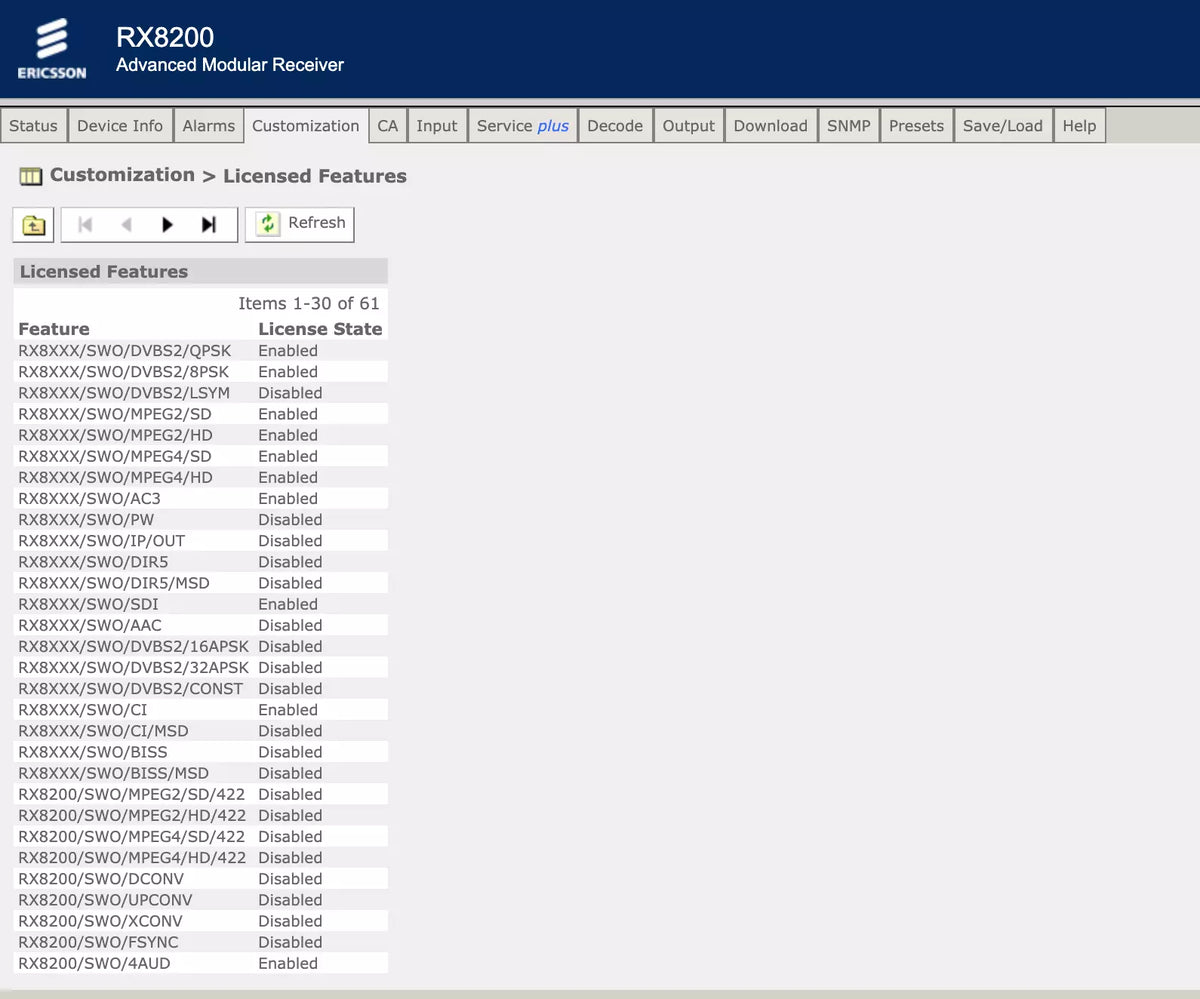Select RX8XXX/SWO/AAC feature

[90, 625]
